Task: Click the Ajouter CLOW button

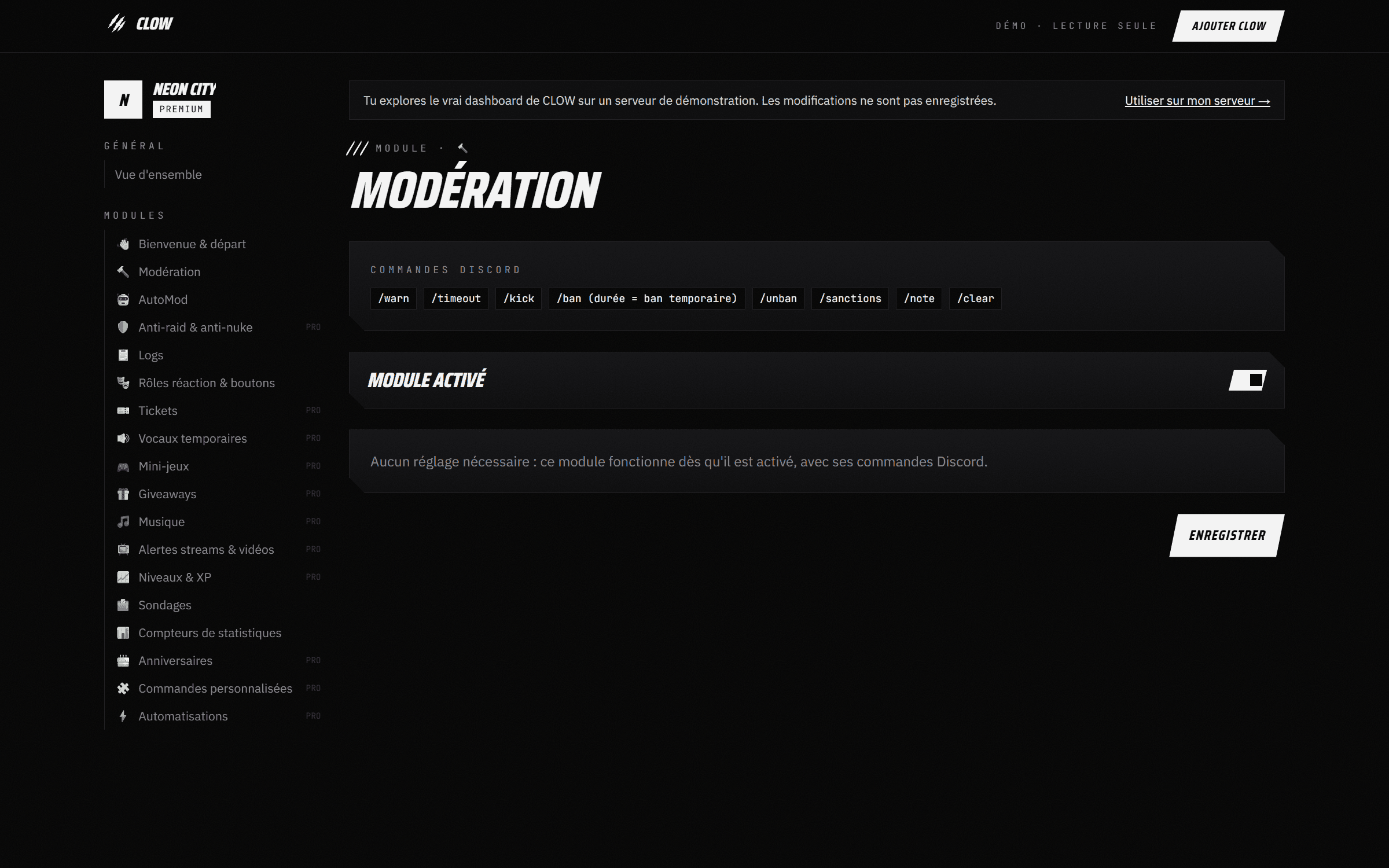Action: tap(1228, 26)
